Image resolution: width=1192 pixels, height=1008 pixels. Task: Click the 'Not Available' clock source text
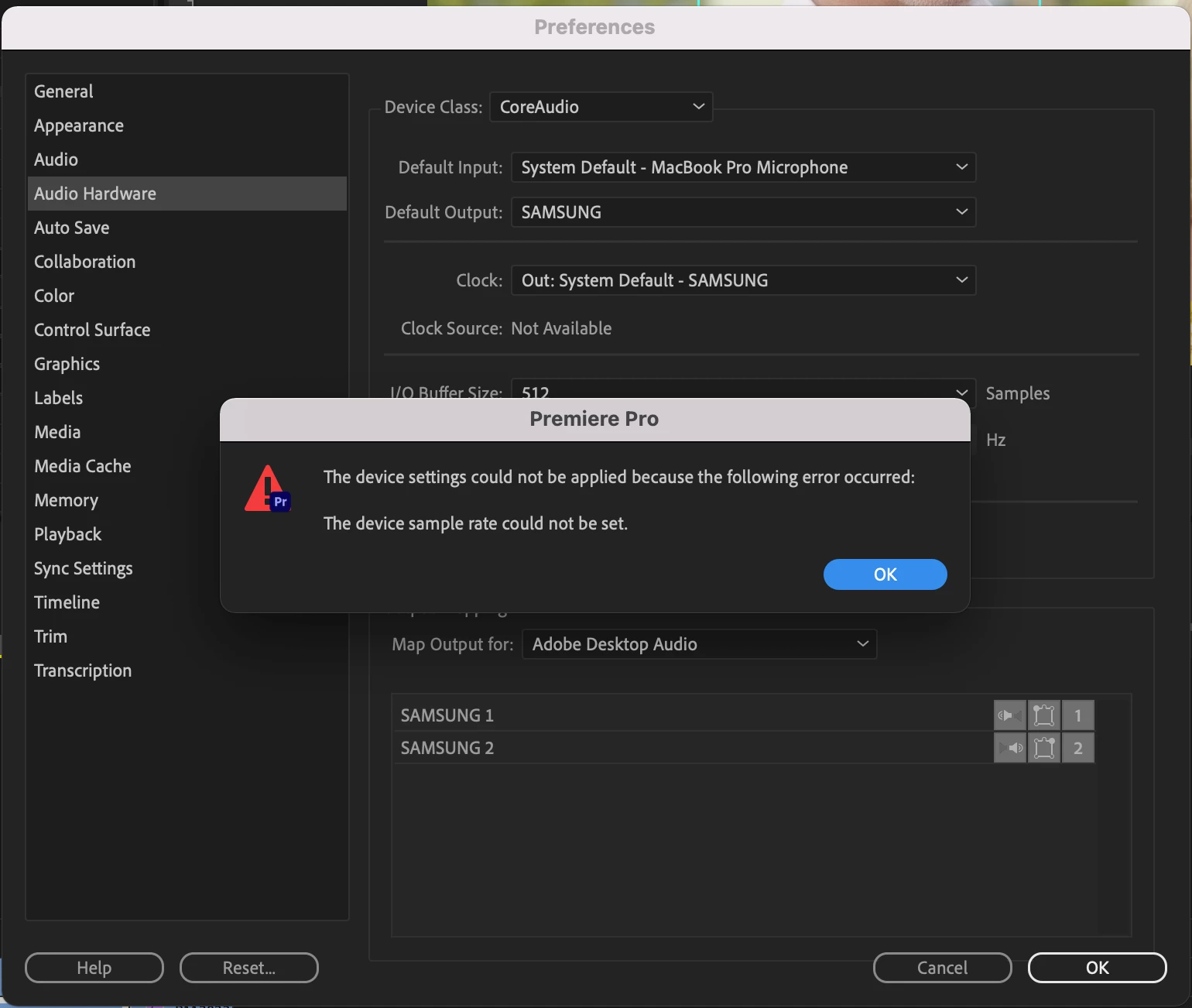561,328
